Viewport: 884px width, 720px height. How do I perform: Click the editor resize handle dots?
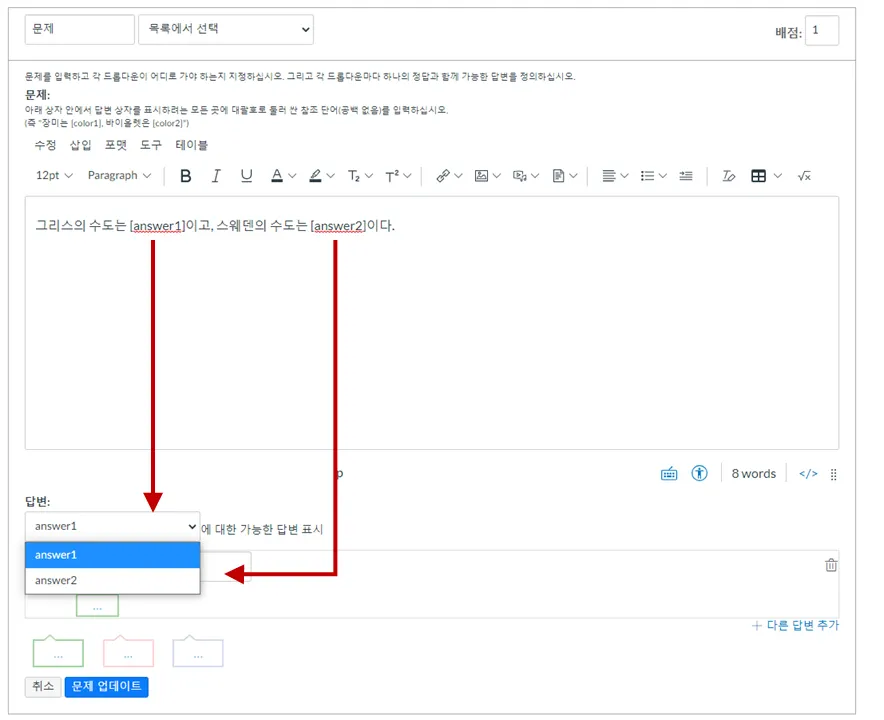[833, 475]
